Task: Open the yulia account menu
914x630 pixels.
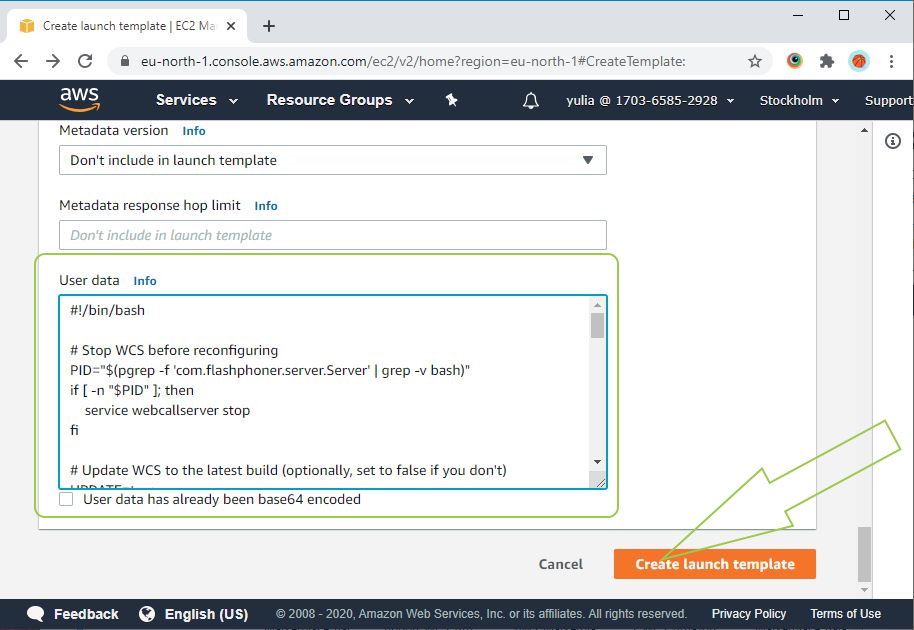Action: click(x=650, y=100)
